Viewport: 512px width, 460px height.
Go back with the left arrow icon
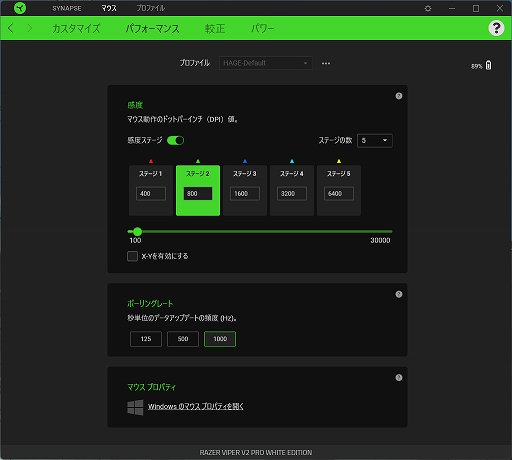coord(11,28)
